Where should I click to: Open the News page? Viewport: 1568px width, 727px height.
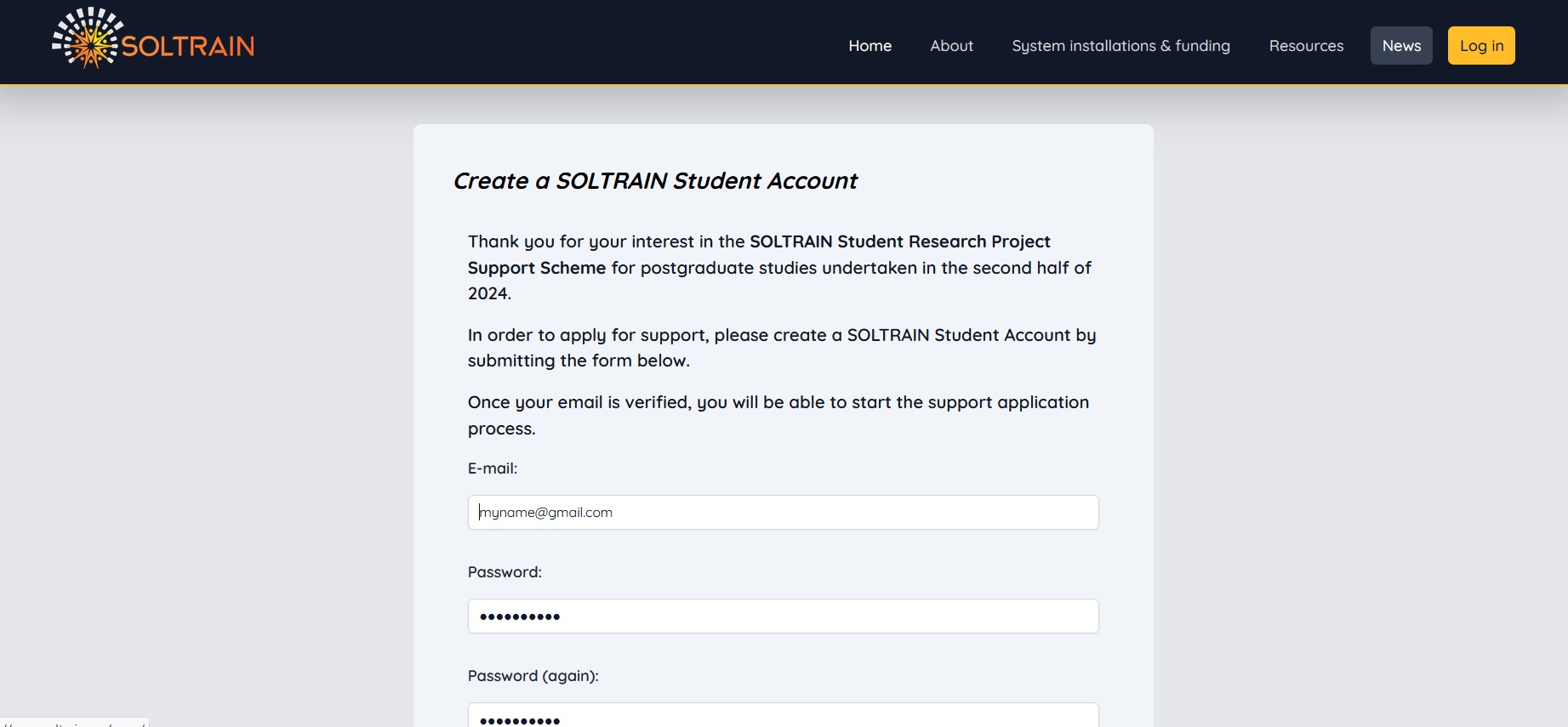[1401, 46]
